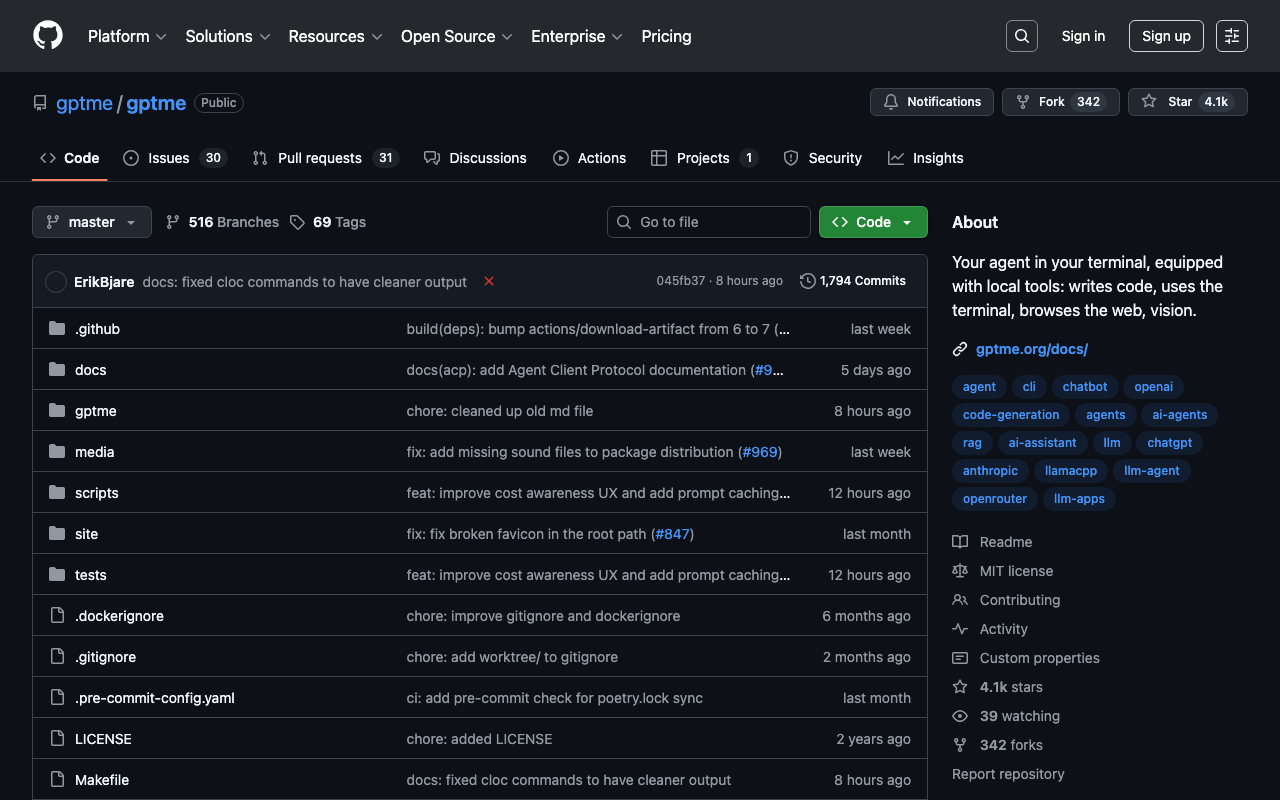Open commit history via 1,794 Commits
Viewport: 1280px width, 800px height.
click(x=853, y=281)
